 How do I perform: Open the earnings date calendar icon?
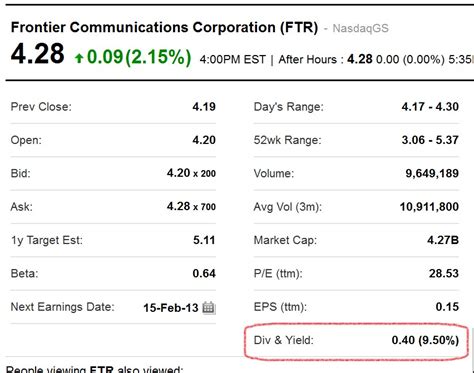209,307
